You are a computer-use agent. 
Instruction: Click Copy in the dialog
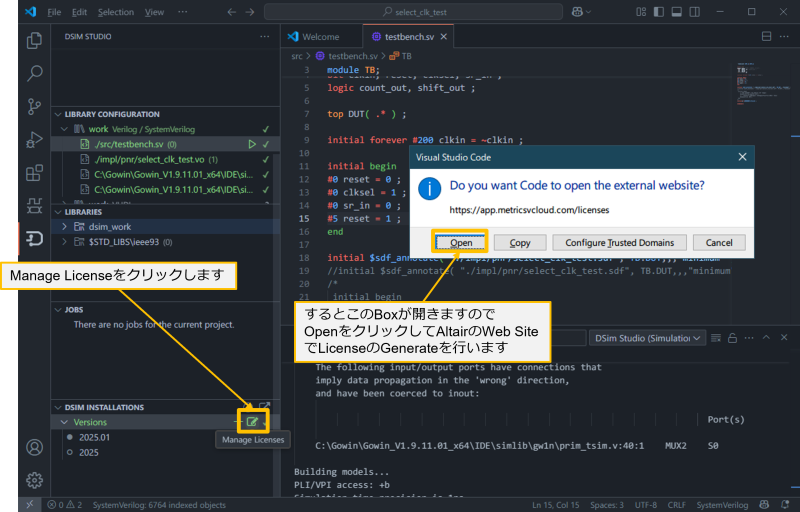pos(520,243)
